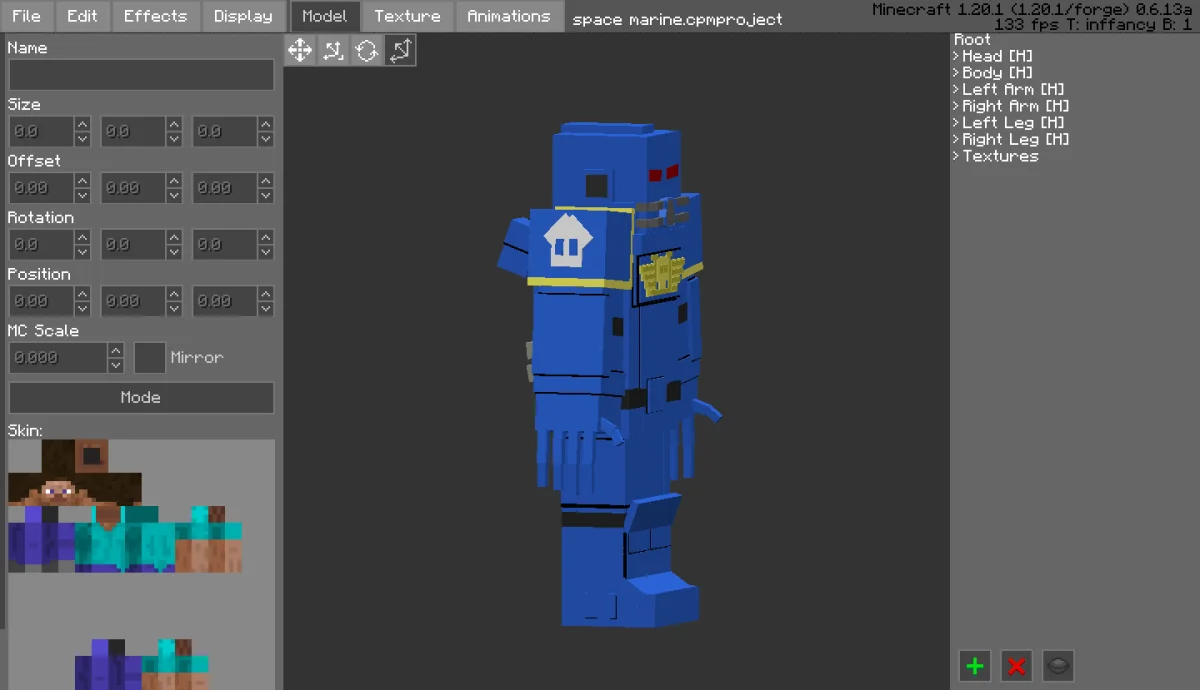Click the last Size value field
The height and width of the screenshot is (690, 1200).
click(x=225, y=132)
